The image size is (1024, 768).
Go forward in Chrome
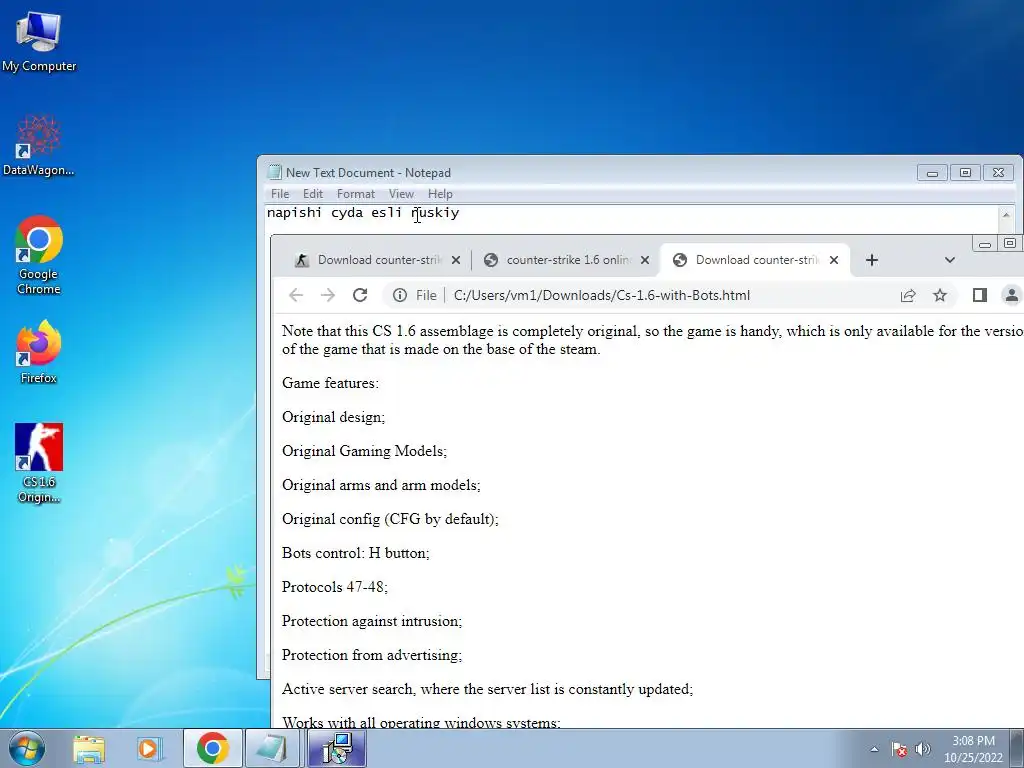[x=328, y=295]
